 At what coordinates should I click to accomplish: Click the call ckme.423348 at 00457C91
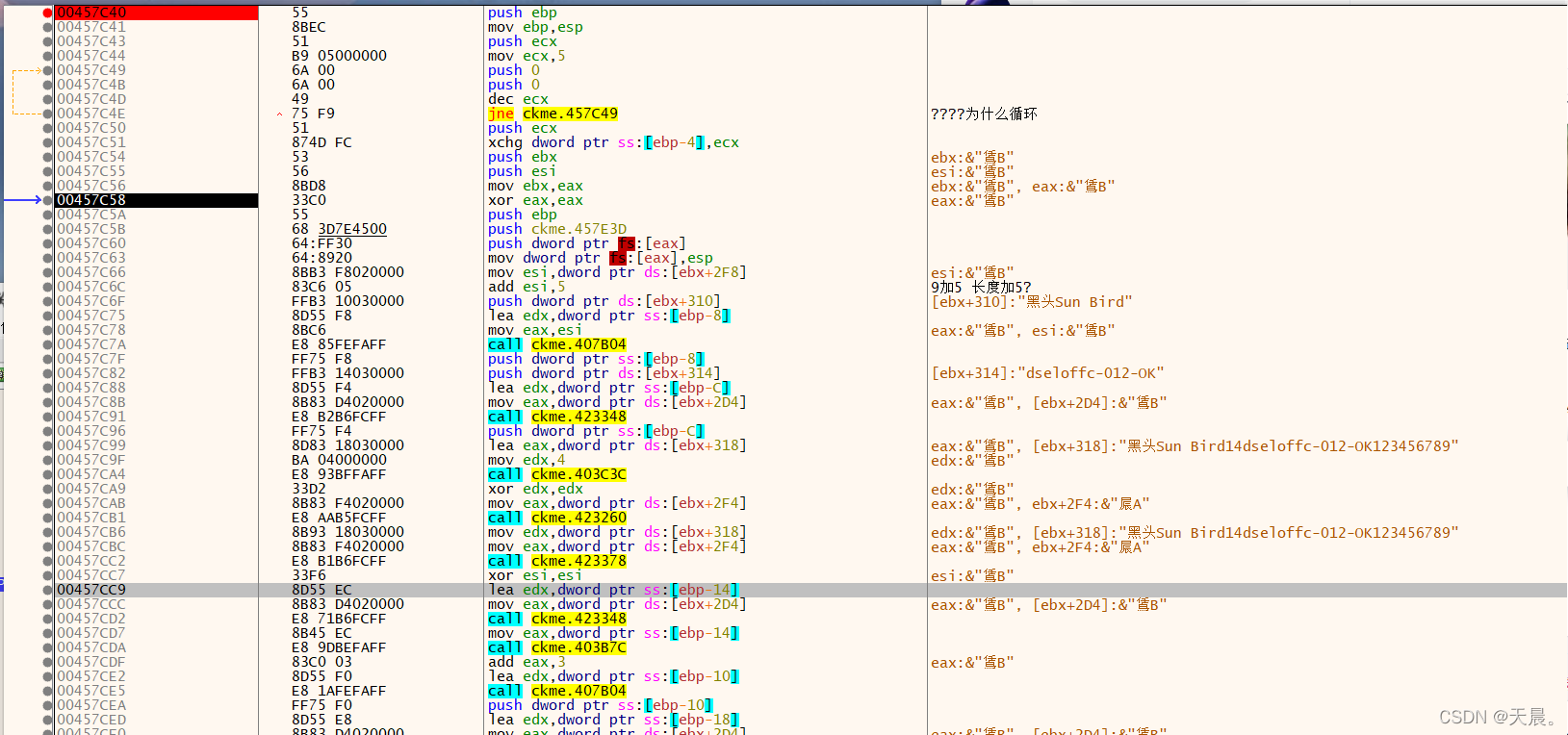(557, 417)
